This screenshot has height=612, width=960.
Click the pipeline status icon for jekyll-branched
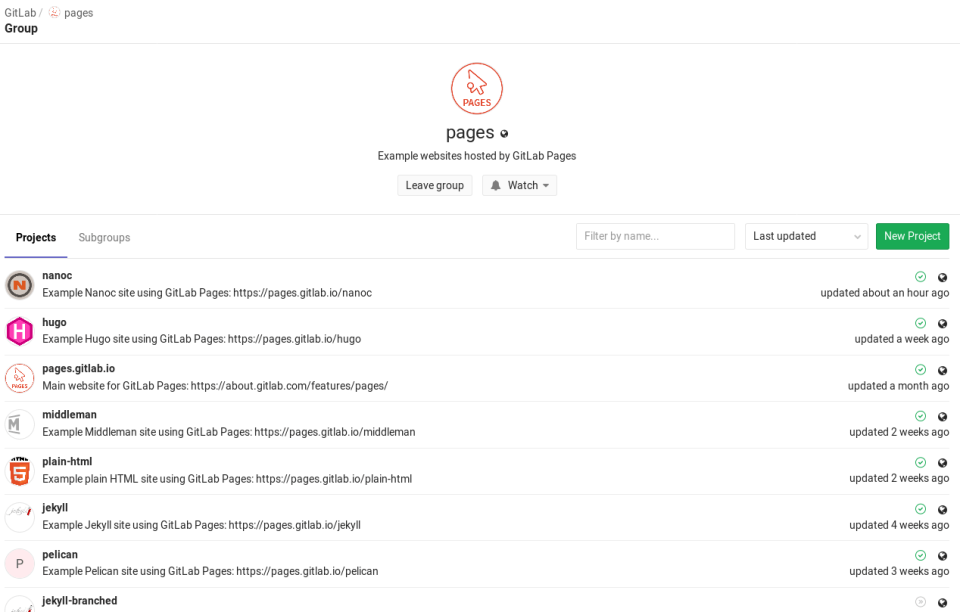(x=920, y=601)
